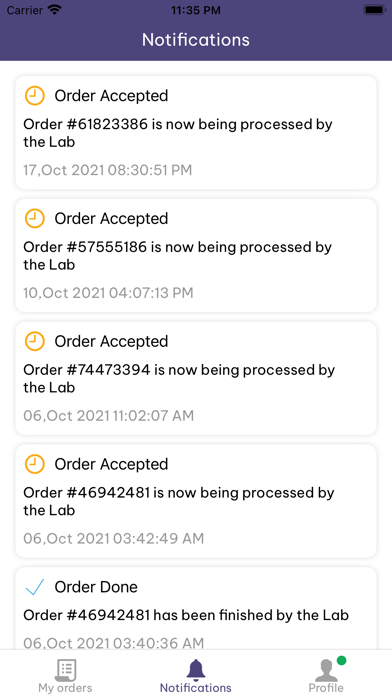Tap clock icon on accepted order #46942481
Screen dimensions: 392x696
(34, 464)
